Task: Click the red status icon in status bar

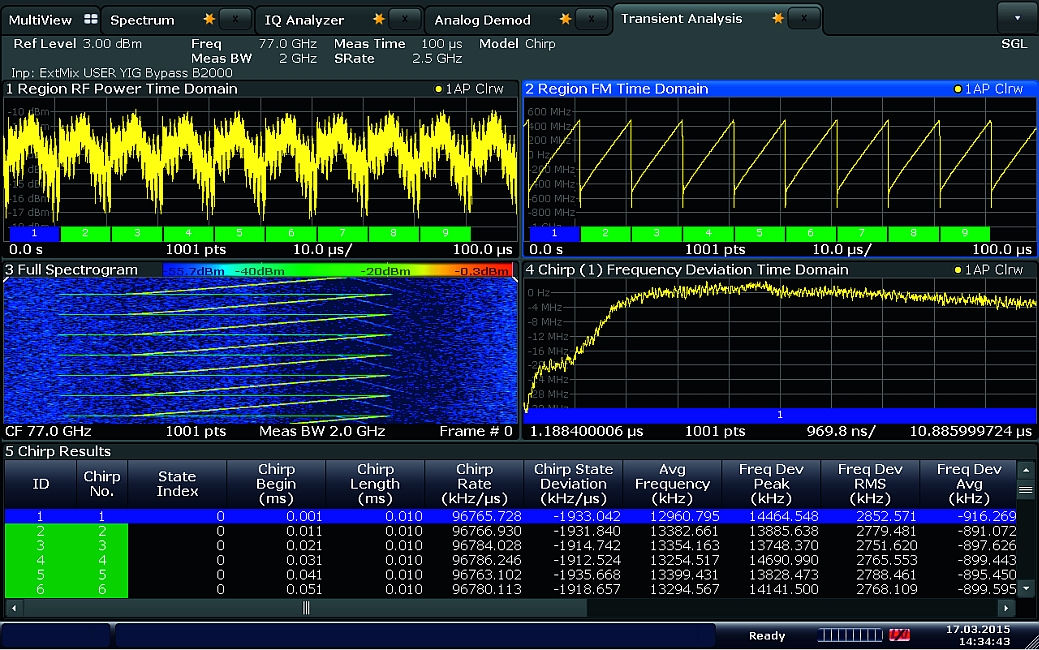Action: (898, 635)
